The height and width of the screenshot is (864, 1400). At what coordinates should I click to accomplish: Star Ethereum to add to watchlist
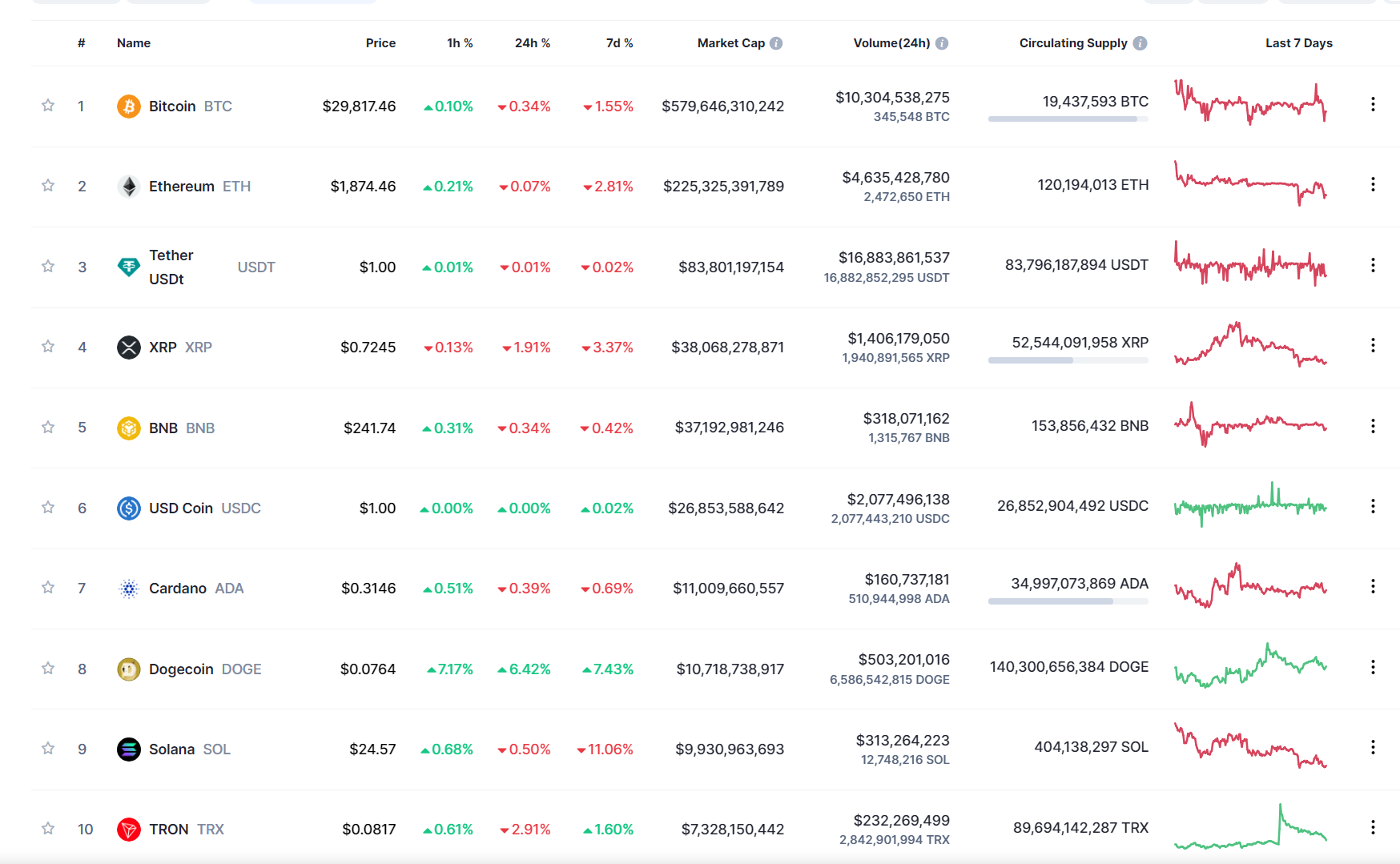click(x=48, y=186)
